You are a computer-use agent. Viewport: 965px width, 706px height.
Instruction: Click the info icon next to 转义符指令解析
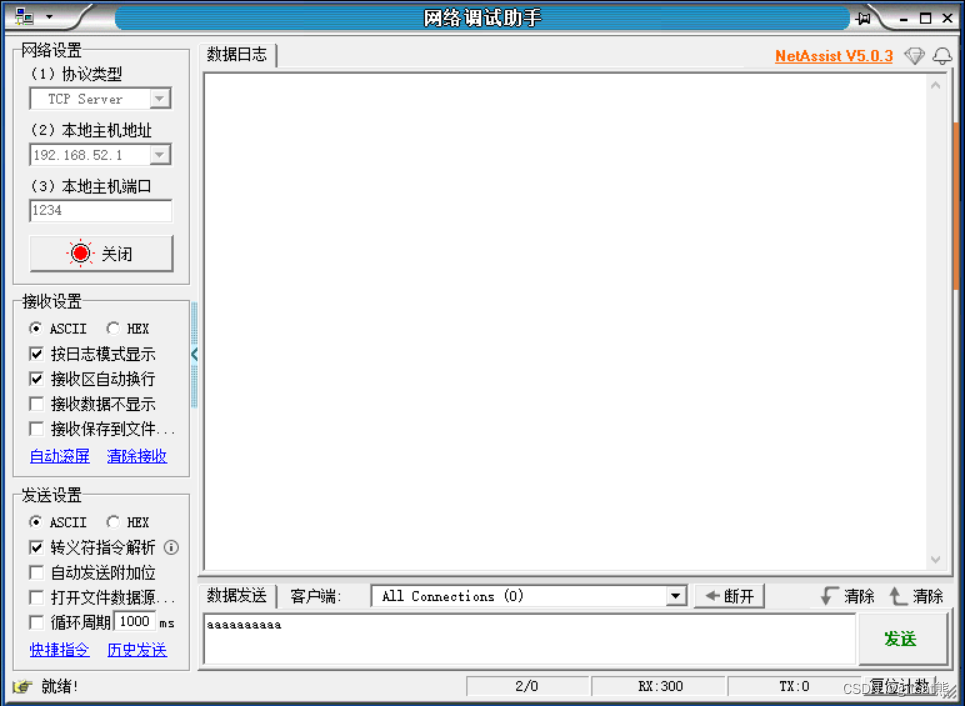tap(171, 547)
